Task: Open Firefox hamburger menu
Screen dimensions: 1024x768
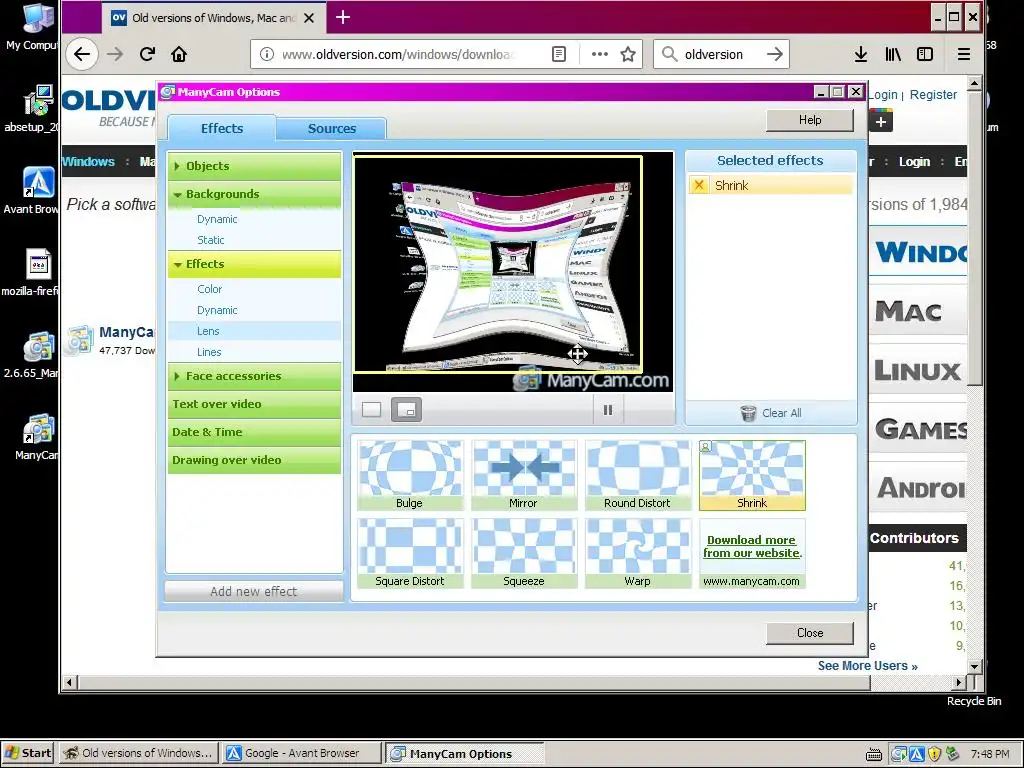Action: 964,54
